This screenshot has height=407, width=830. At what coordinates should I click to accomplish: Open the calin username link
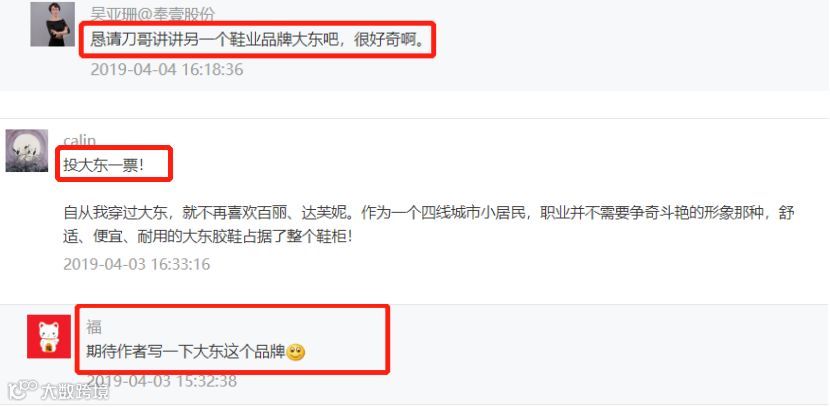tap(79, 141)
